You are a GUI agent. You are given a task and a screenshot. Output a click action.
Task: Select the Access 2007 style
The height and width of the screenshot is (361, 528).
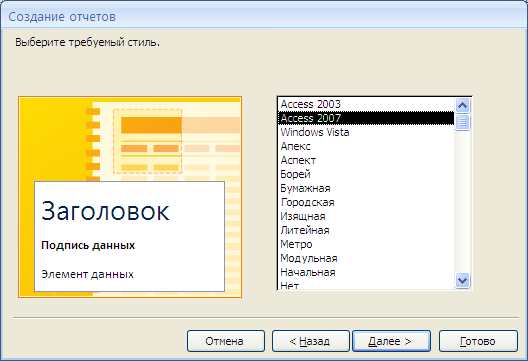(x=366, y=118)
